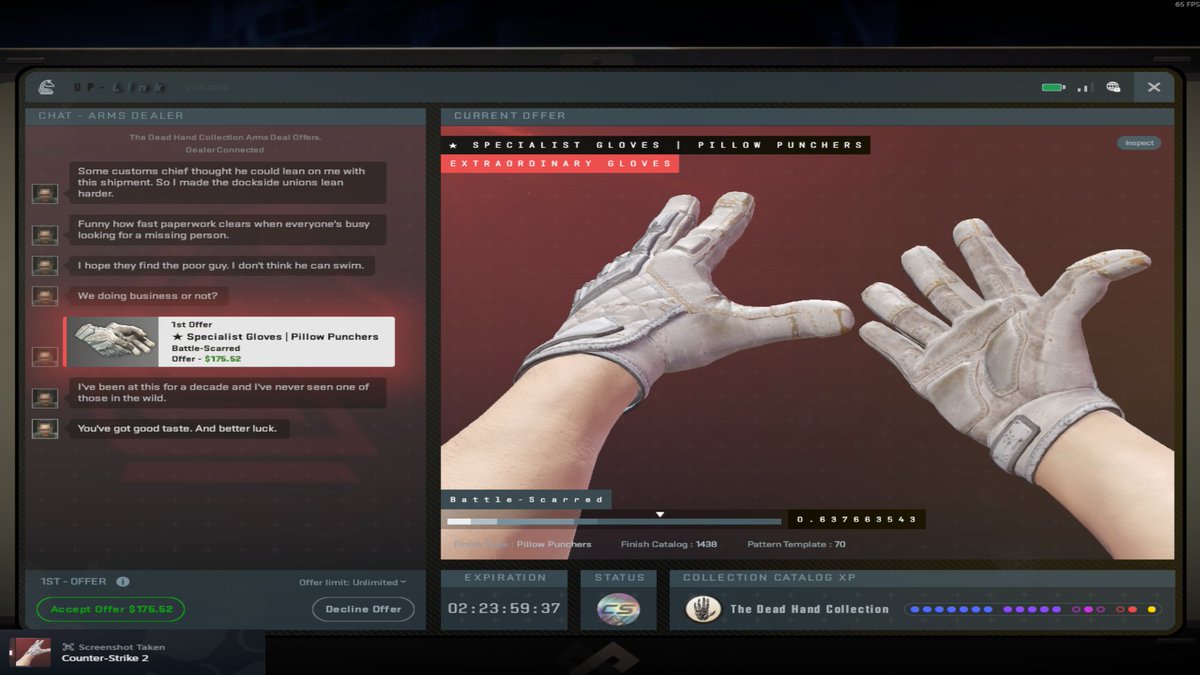Click the expiration timer 02:23:59:37
This screenshot has height=675, width=1200.
click(x=505, y=609)
